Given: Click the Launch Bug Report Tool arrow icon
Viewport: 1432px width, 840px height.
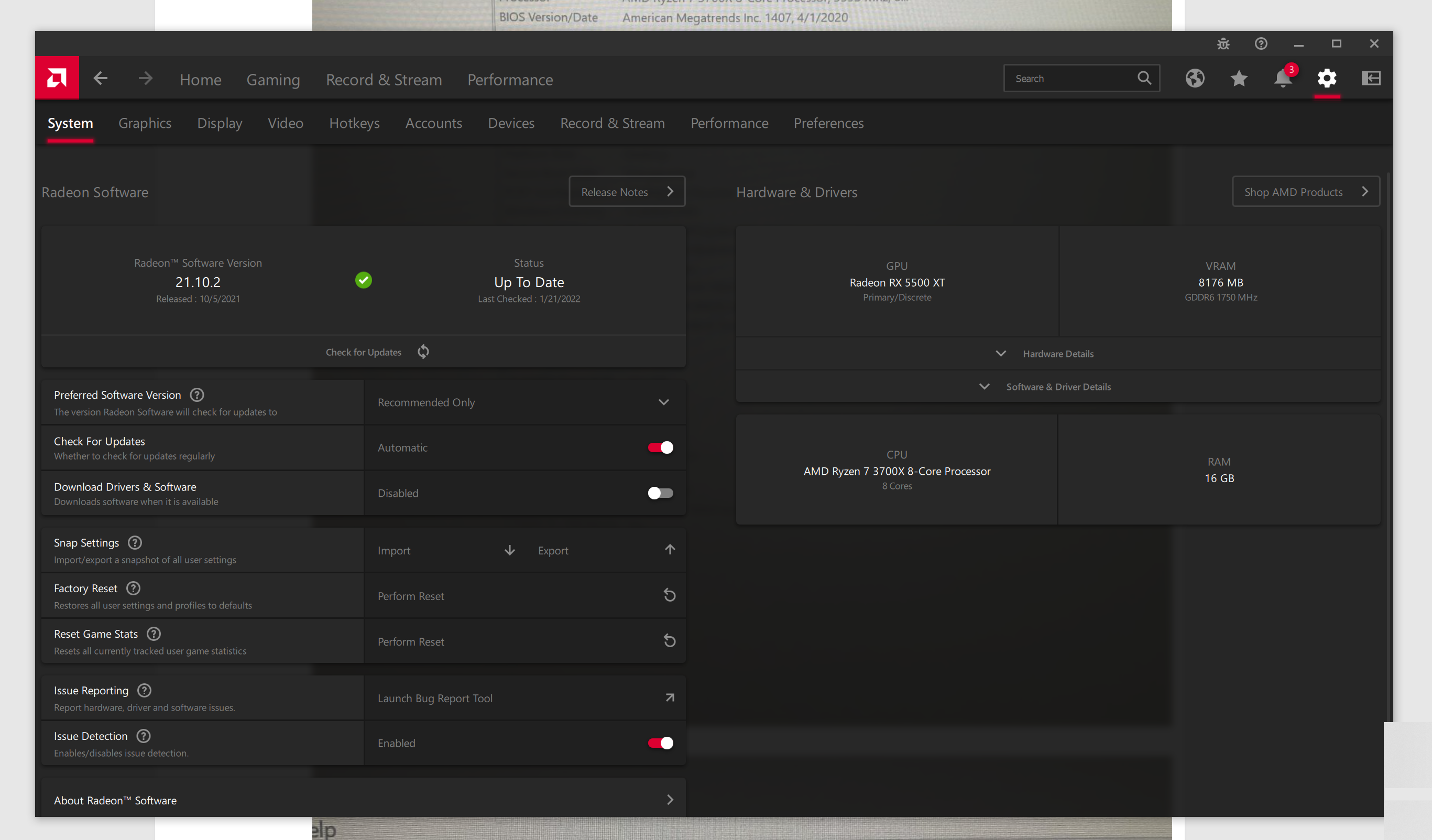Looking at the screenshot, I should (x=670, y=697).
